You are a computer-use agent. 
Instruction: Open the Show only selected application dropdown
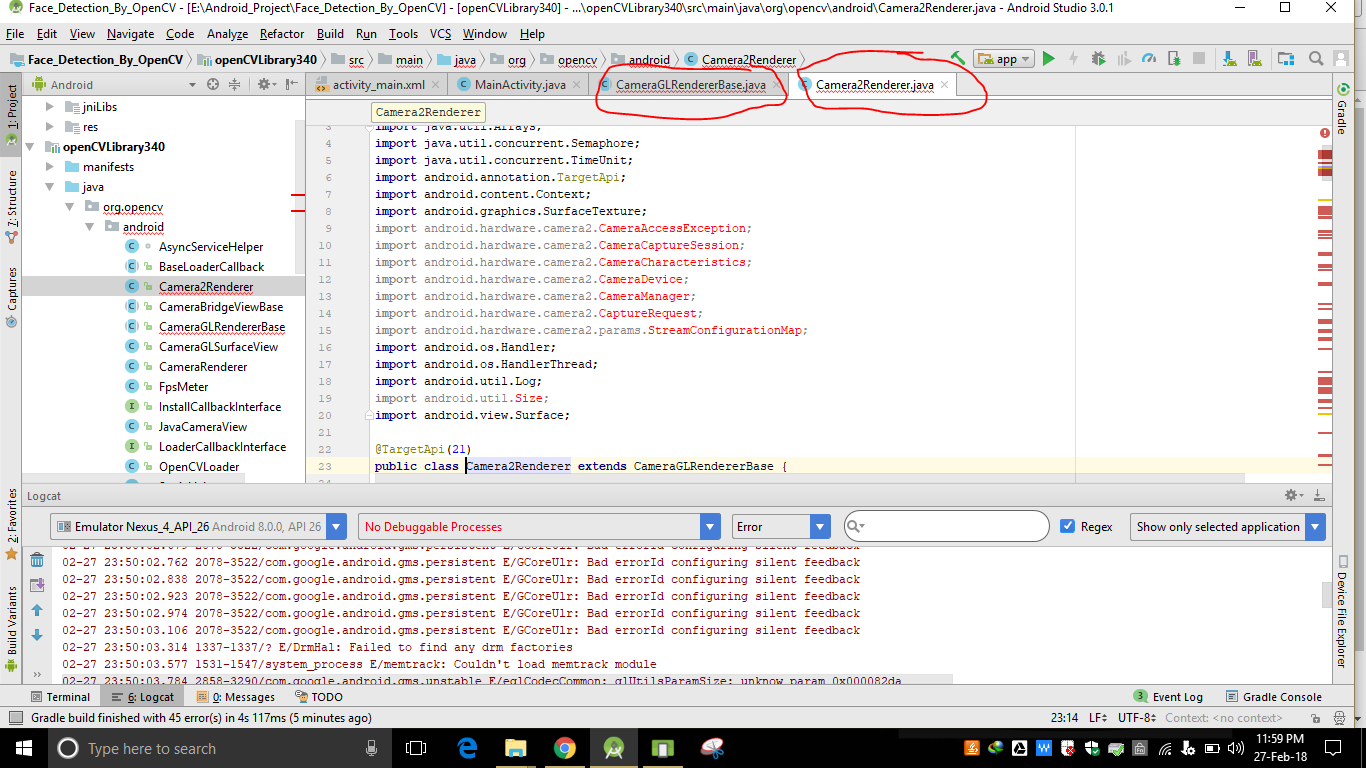tap(1227, 526)
